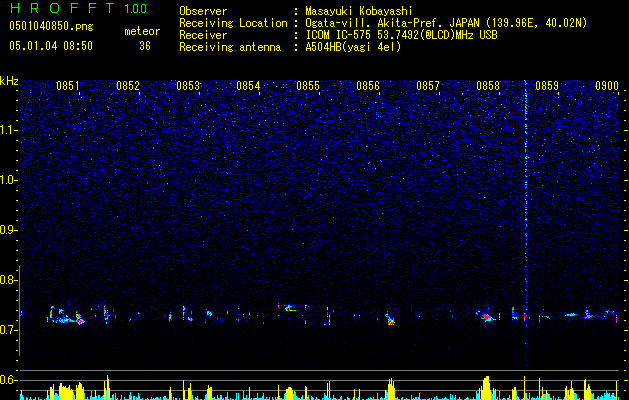Select the Ogata-vill. Akita-Pref. JAPAN location text
Viewport: 629px width, 400px height.
(x=446, y=23)
